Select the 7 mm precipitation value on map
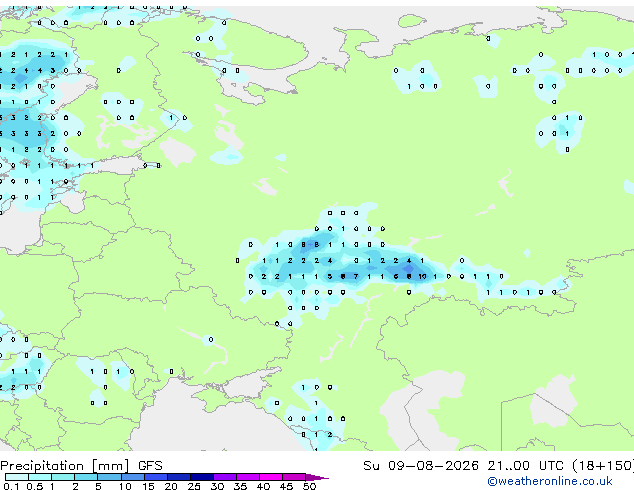634x490 pixels. (x=356, y=277)
